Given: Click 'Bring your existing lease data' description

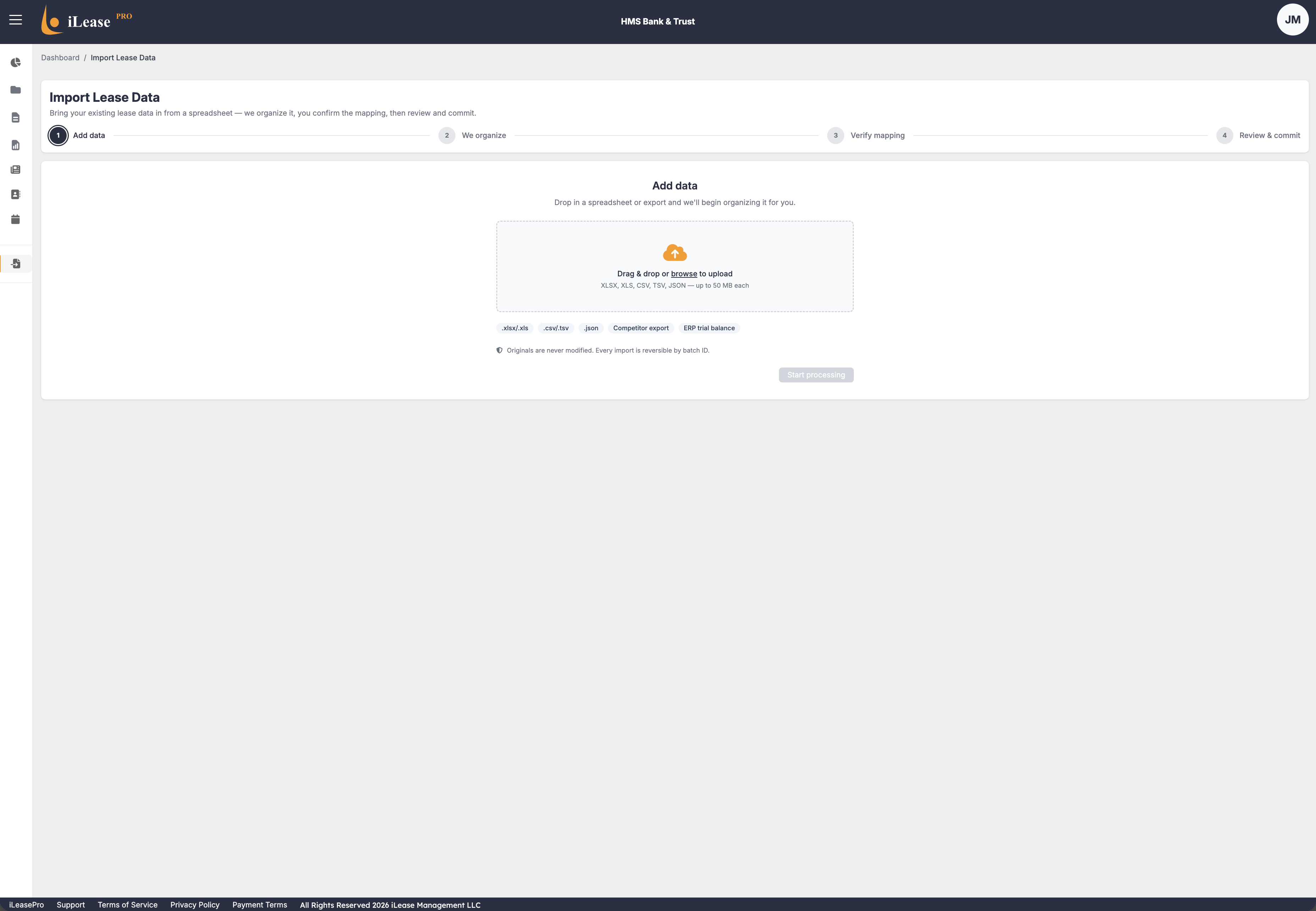Looking at the screenshot, I should (262, 113).
